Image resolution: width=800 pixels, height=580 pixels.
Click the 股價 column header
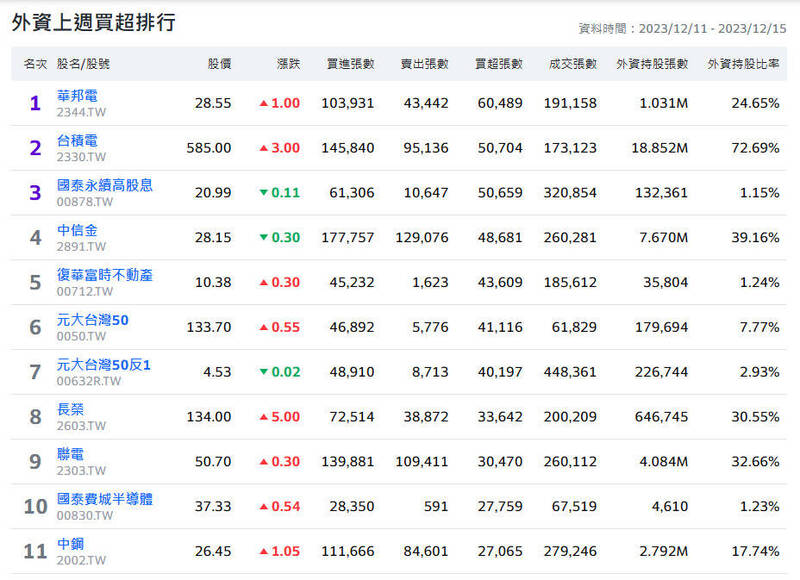coord(219,64)
